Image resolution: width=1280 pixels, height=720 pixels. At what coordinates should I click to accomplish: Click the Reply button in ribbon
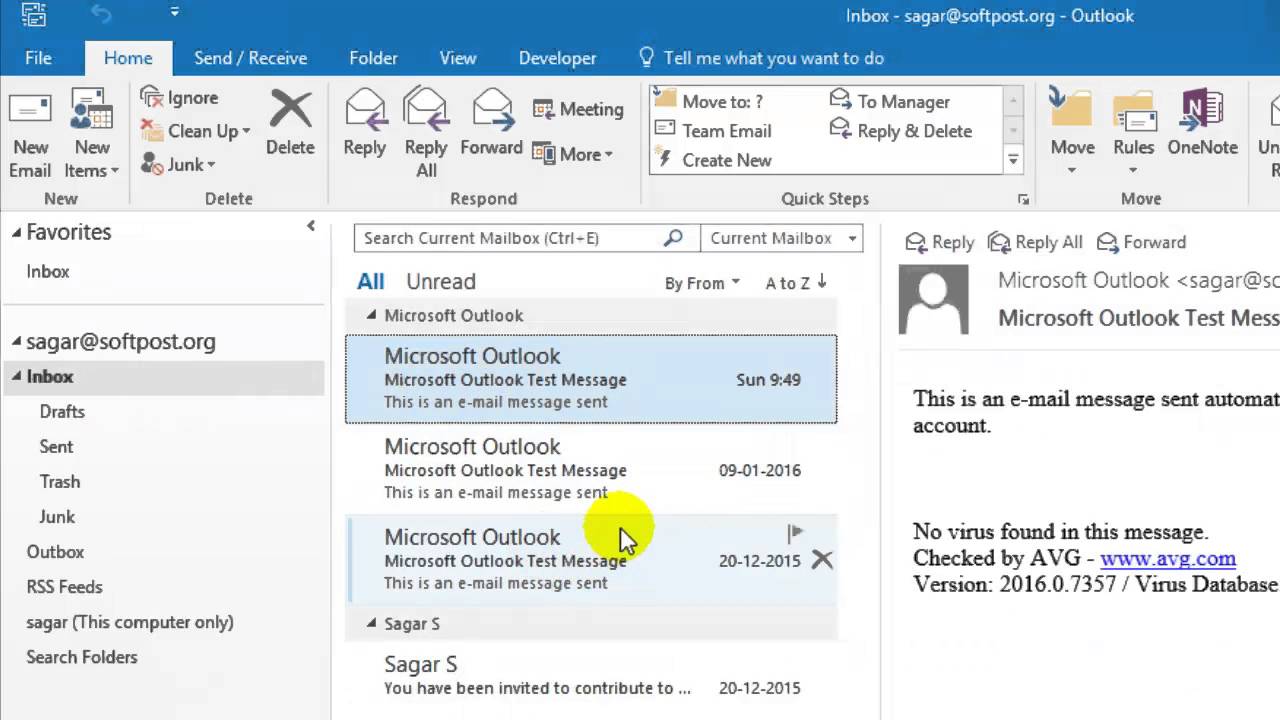364,122
